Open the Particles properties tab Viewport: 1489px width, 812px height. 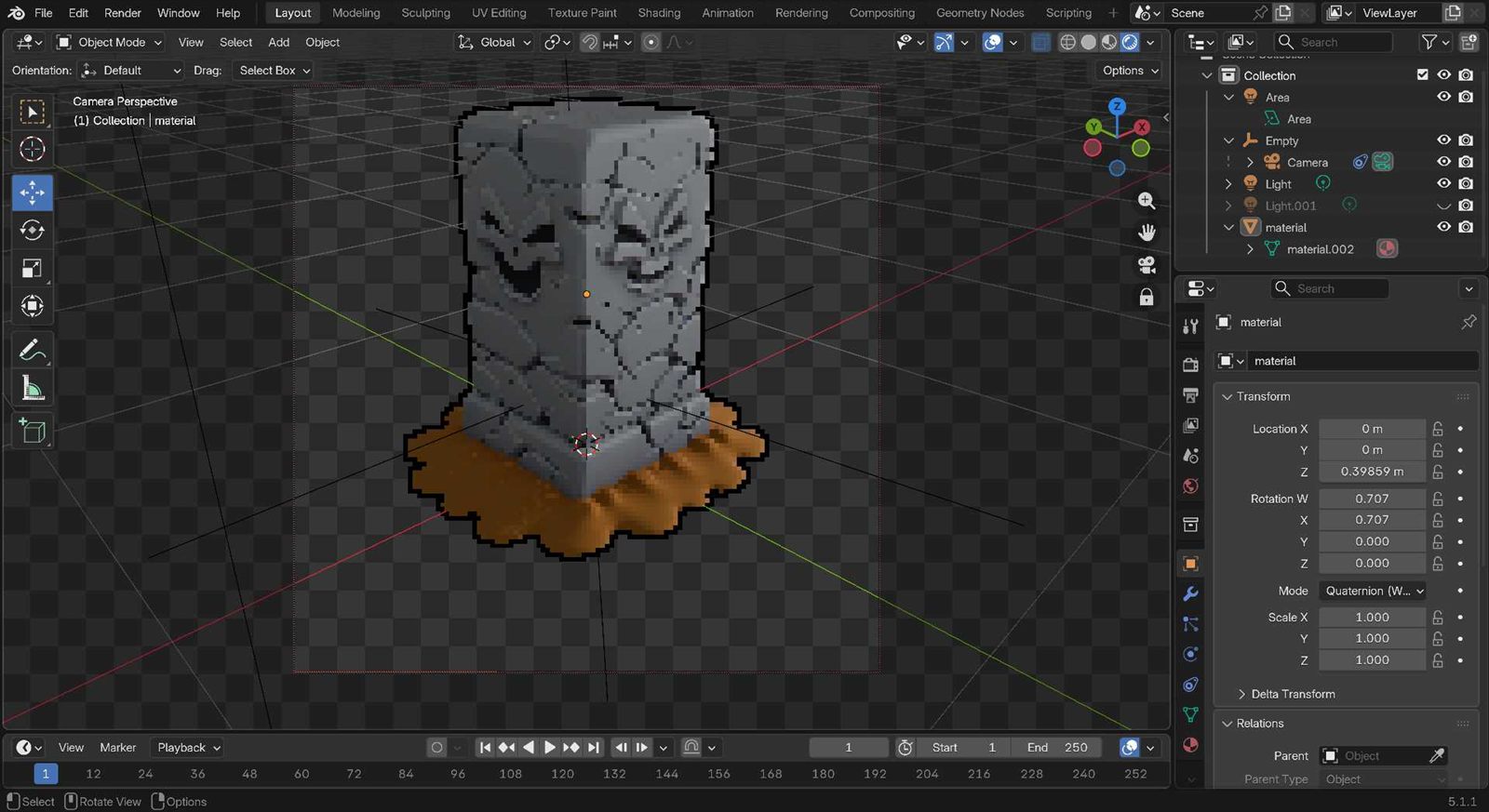pos(1190,624)
